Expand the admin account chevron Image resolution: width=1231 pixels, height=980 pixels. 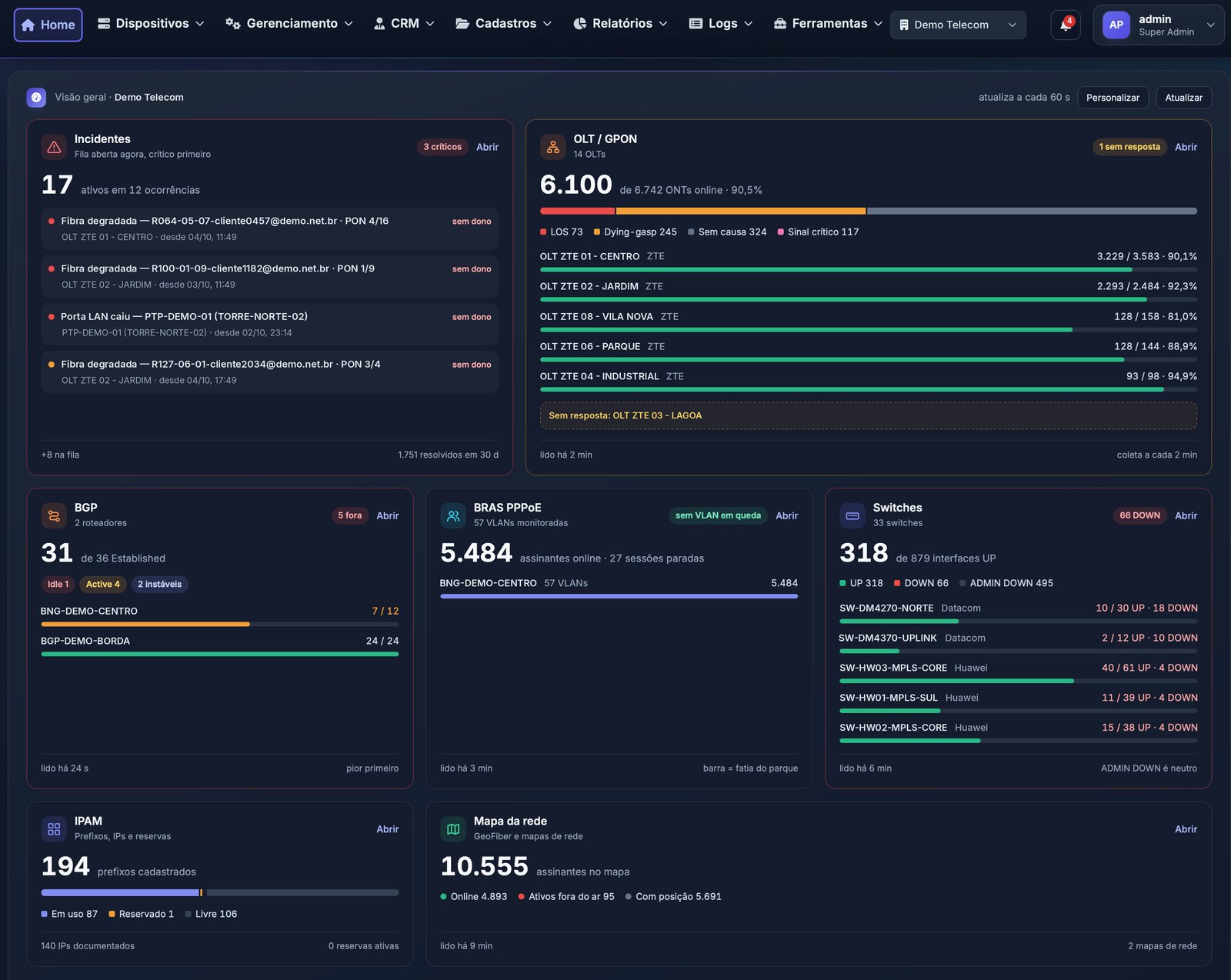click(1210, 25)
